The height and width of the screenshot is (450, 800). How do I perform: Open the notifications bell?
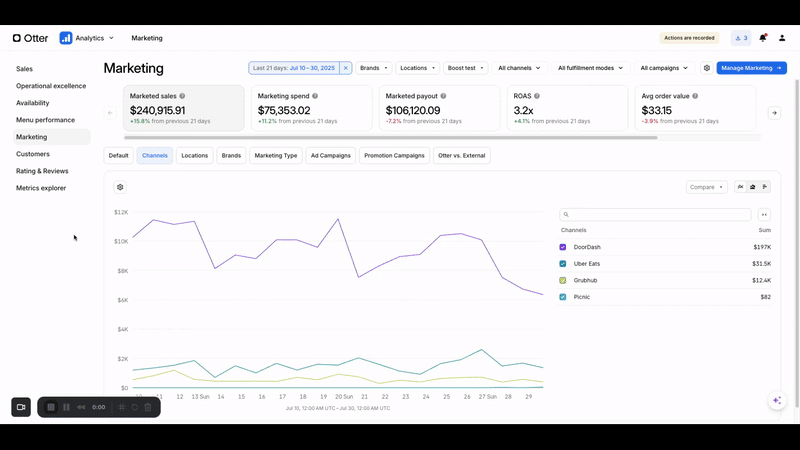pos(763,38)
